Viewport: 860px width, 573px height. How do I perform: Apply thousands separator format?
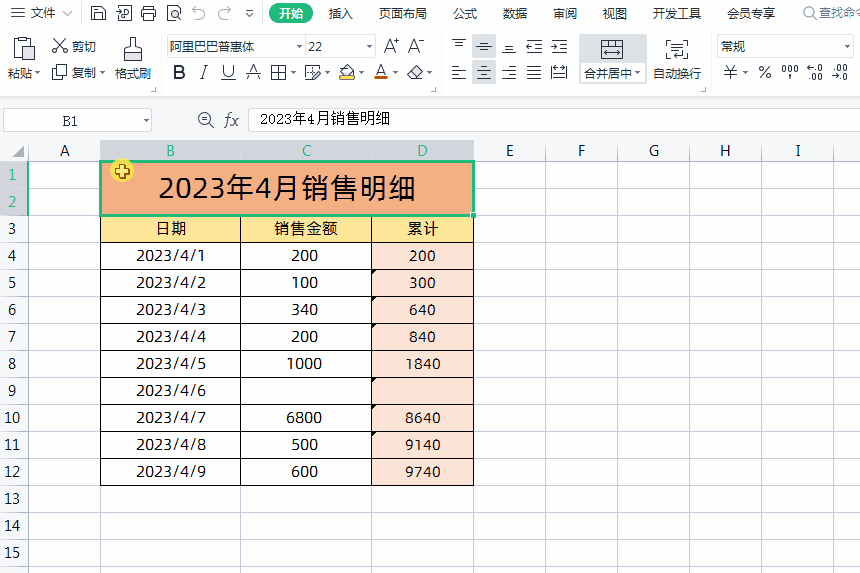790,72
